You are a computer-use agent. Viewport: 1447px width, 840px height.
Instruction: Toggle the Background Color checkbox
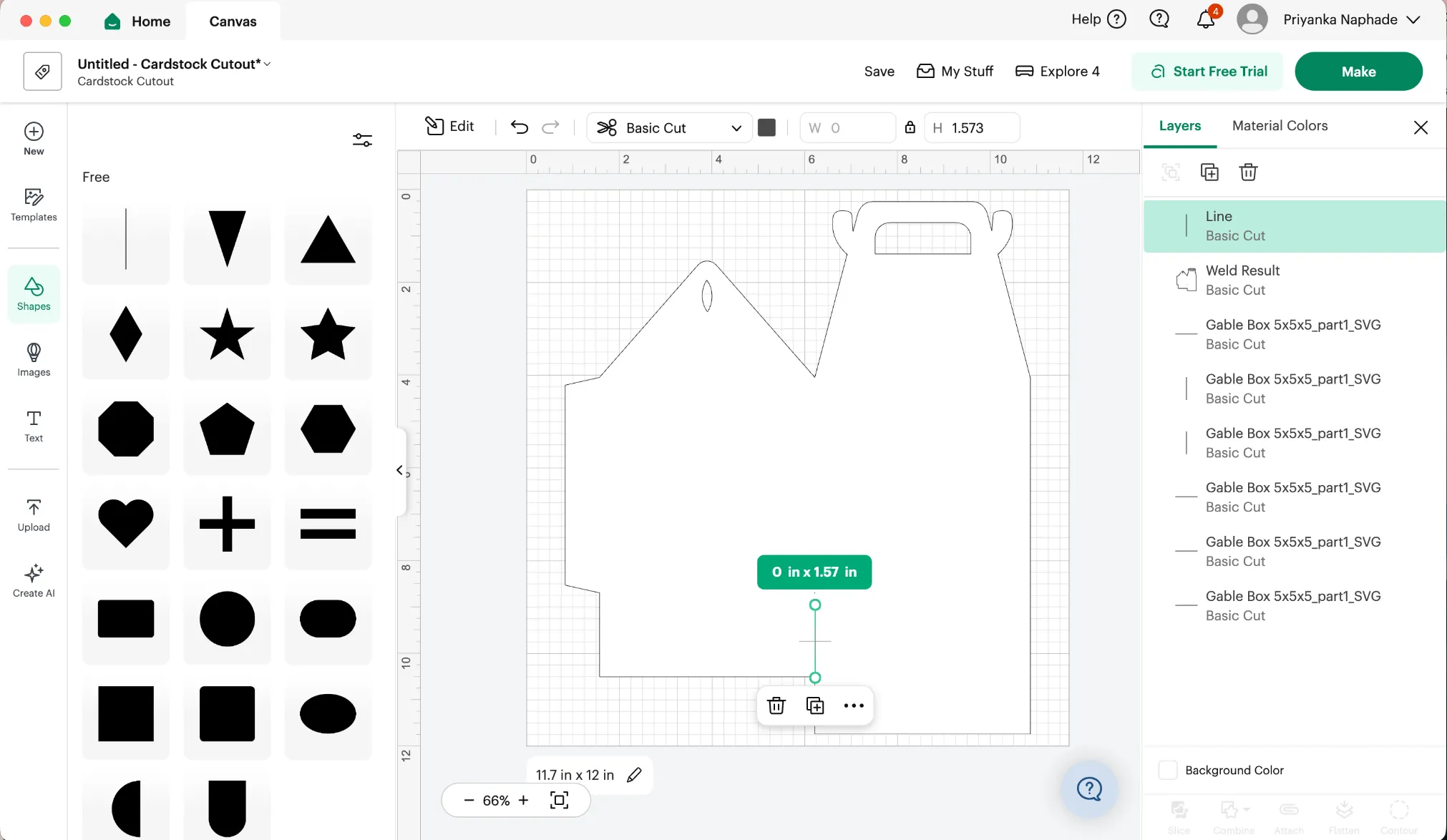1168,770
